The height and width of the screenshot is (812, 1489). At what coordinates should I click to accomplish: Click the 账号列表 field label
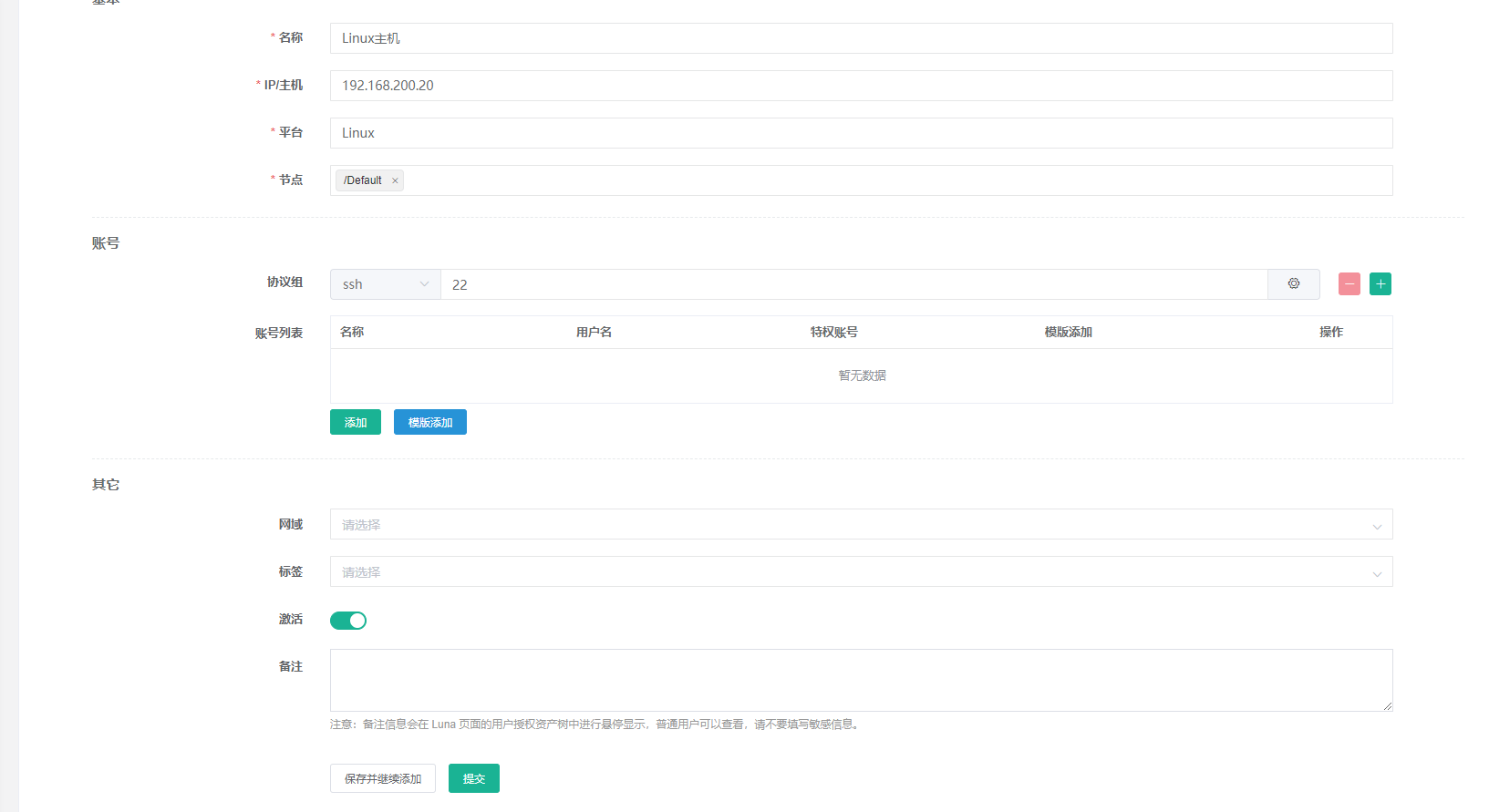click(x=279, y=334)
